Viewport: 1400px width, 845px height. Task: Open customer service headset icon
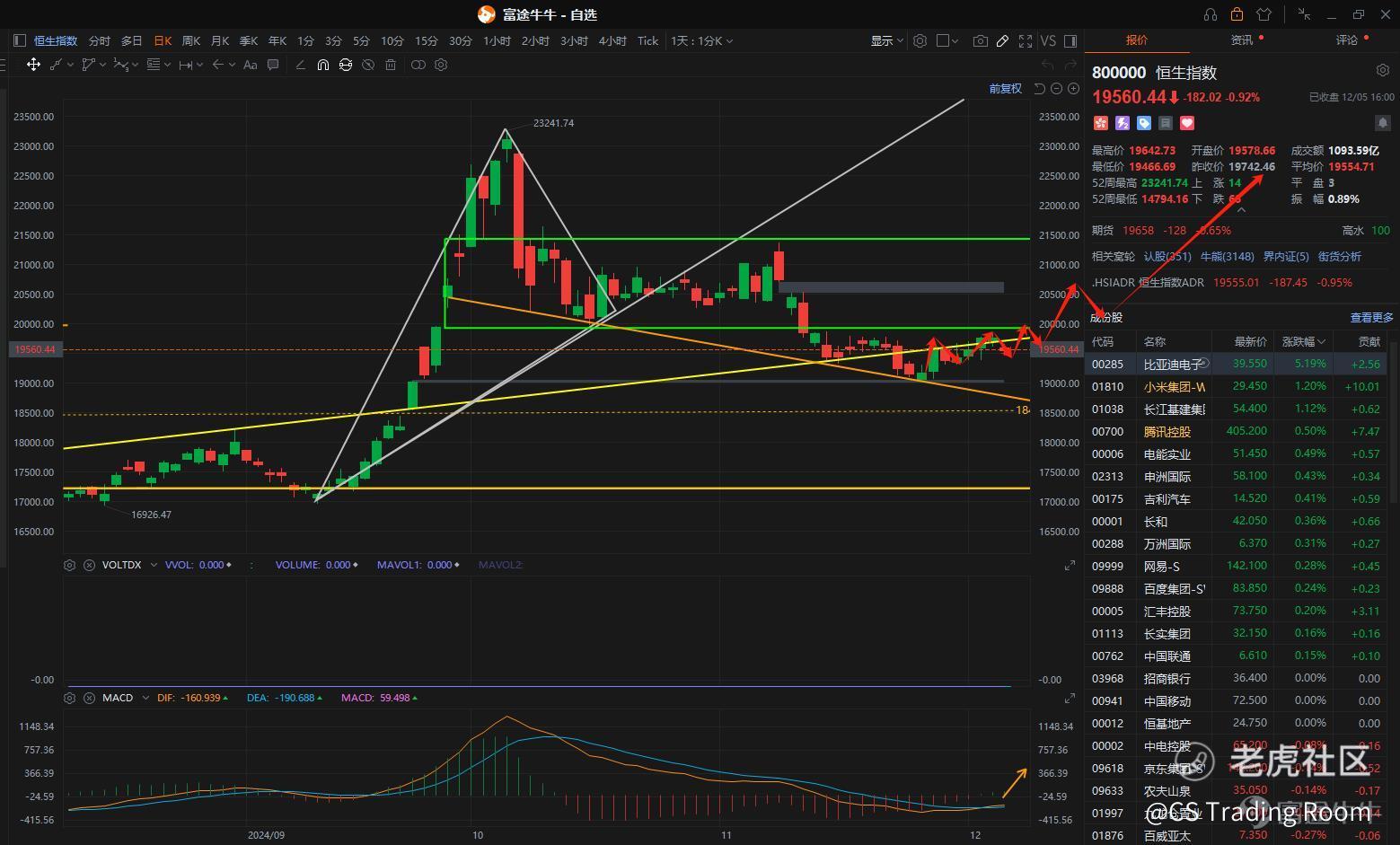pos(1211,14)
